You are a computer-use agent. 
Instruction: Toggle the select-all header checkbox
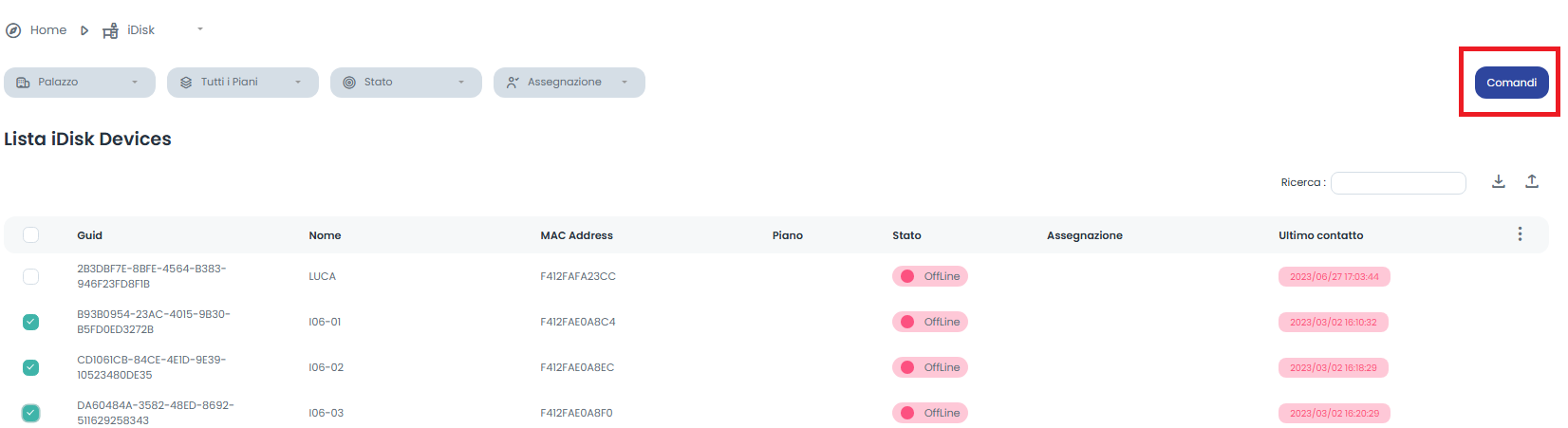click(31, 235)
